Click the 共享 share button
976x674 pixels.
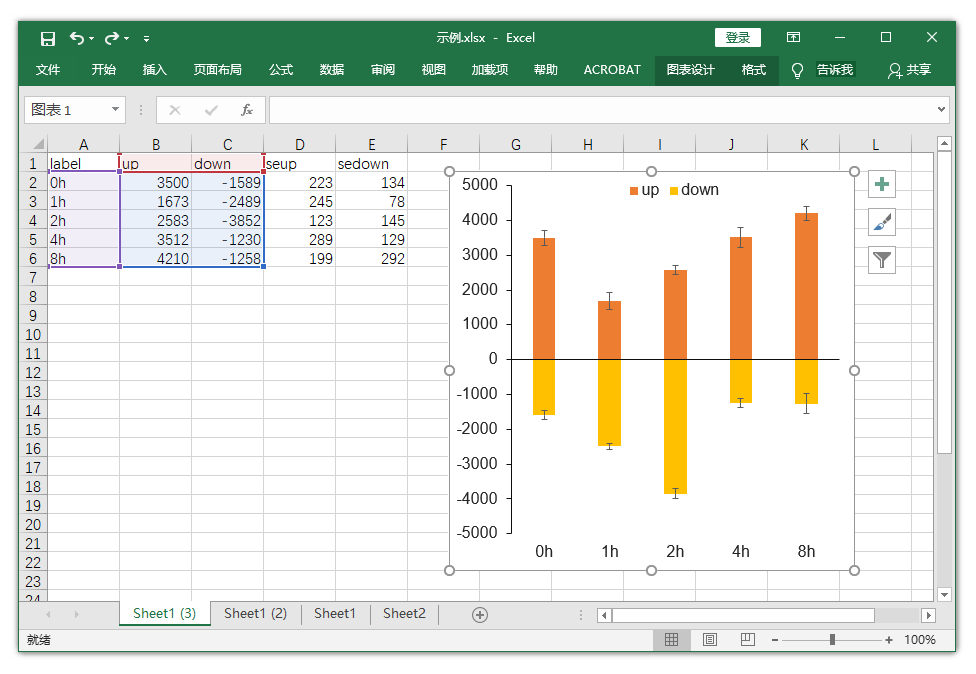[x=909, y=70]
